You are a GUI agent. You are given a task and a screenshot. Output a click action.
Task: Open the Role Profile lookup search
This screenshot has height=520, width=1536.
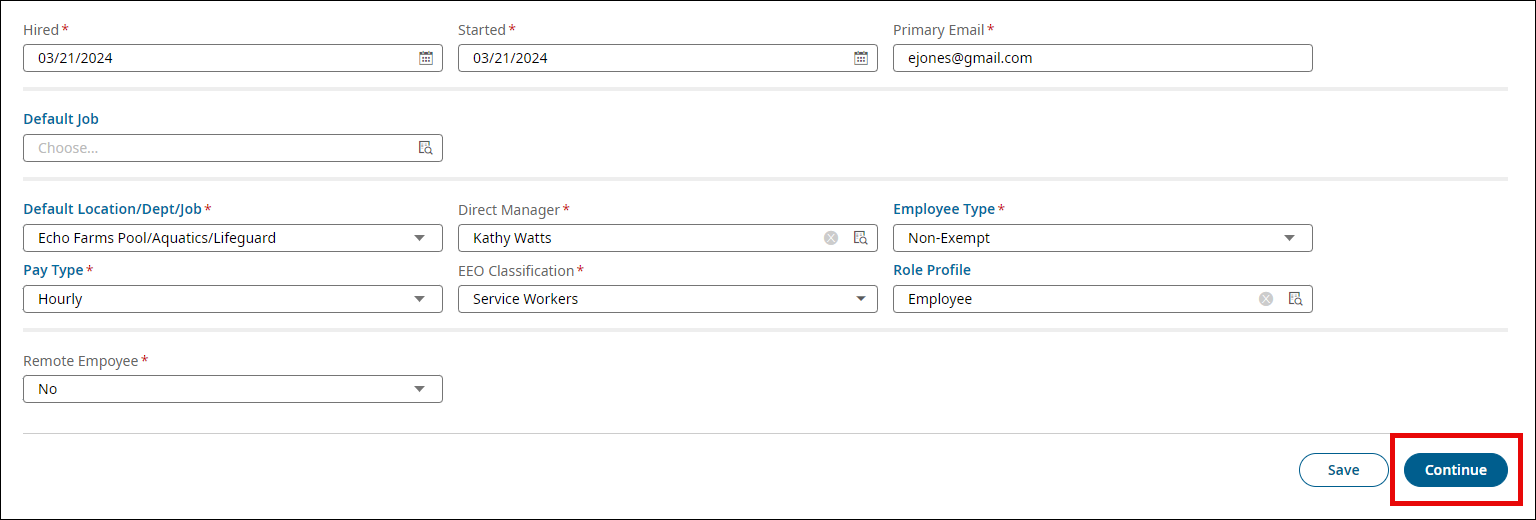point(1295,299)
